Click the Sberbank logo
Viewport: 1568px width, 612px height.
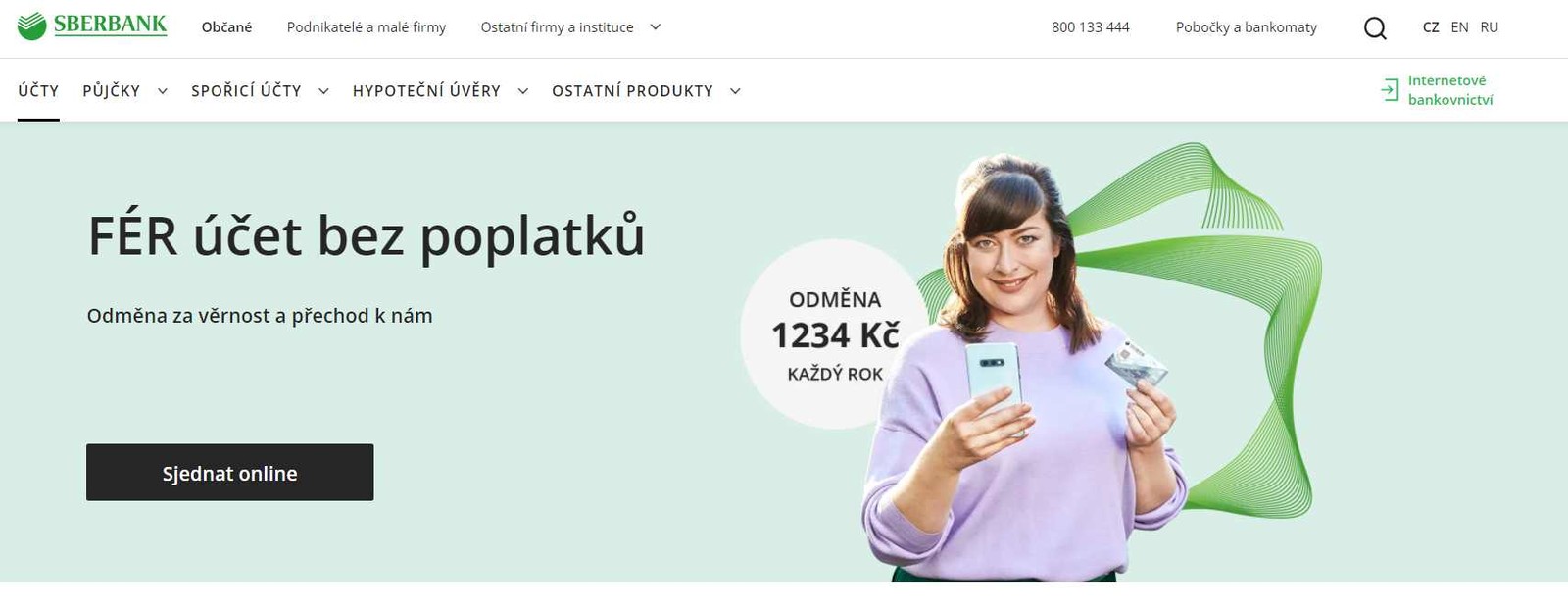tap(92, 26)
